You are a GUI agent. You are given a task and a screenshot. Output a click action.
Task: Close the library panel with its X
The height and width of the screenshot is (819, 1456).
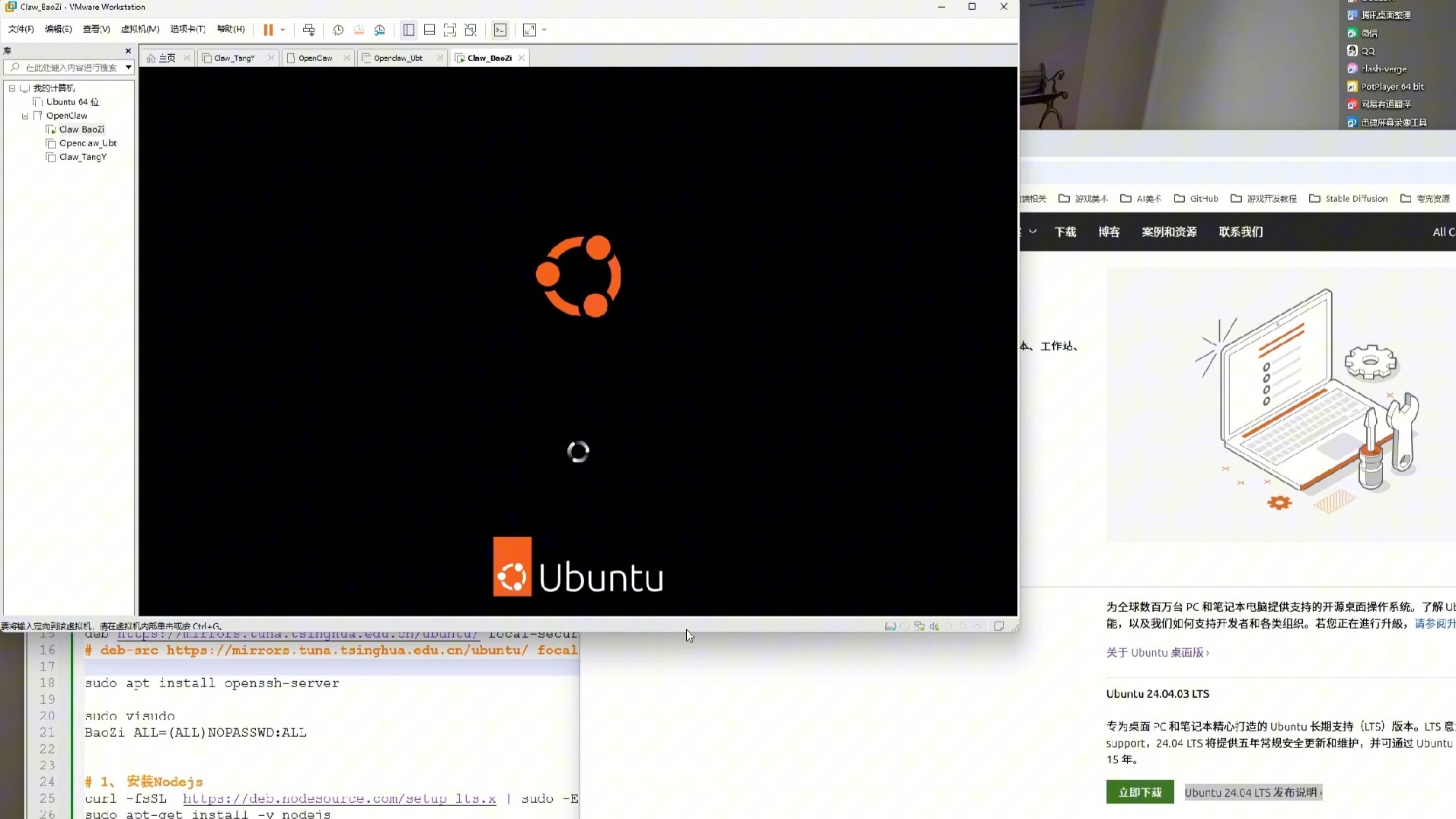coord(128,51)
